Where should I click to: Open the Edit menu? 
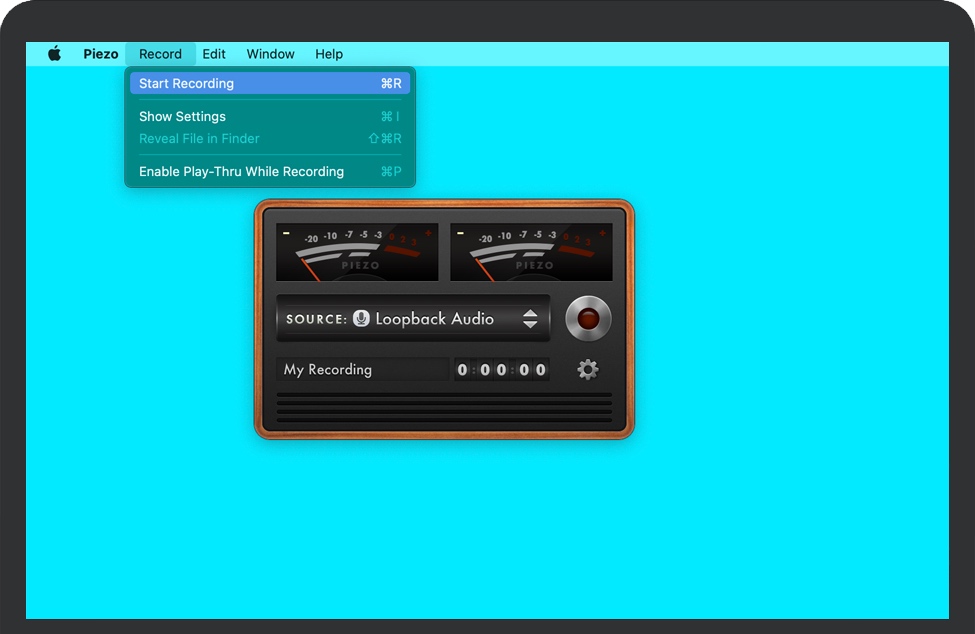coord(214,54)
